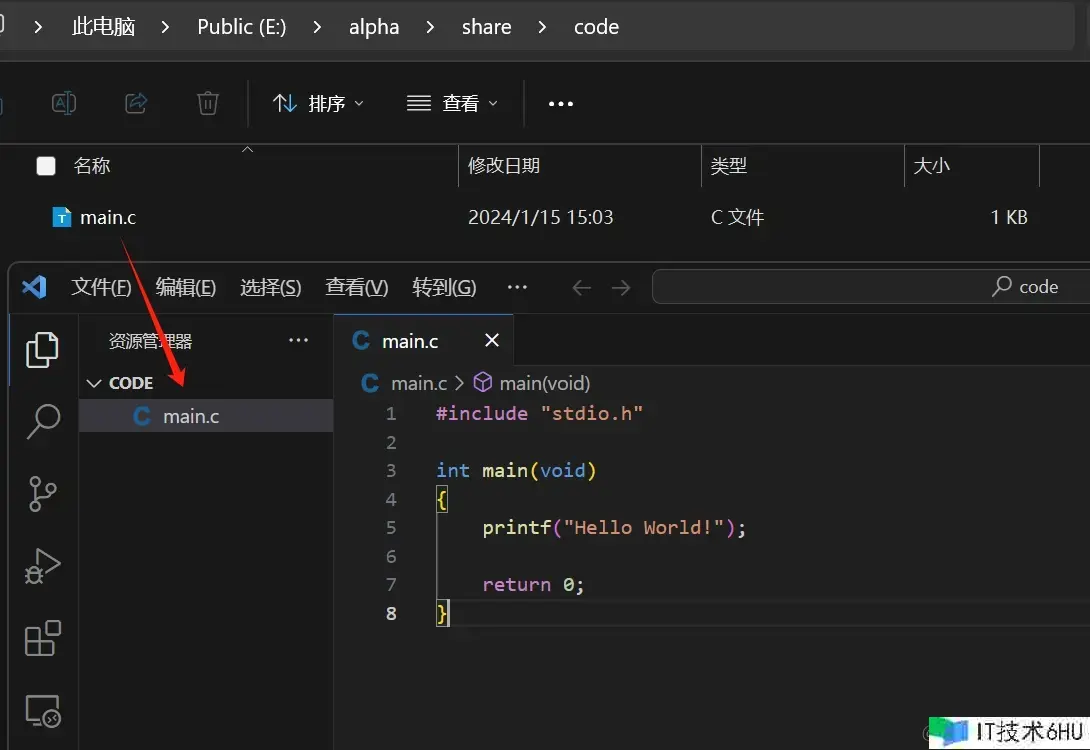Navigate to the alpha folder in the address bar

click(x=374, y=27)
